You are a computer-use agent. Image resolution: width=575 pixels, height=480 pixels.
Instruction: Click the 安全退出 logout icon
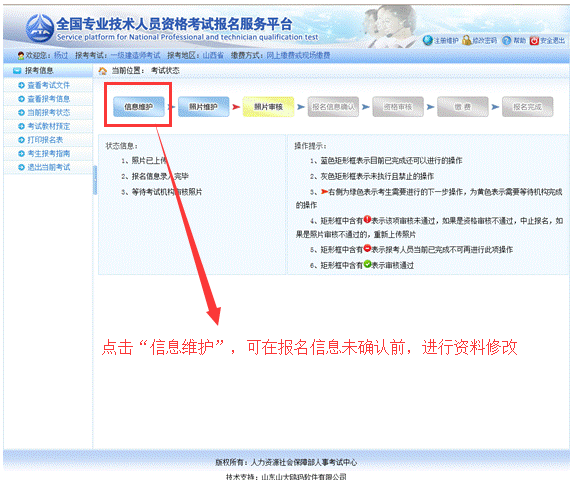pyautogui.click(x=534, y=40)
